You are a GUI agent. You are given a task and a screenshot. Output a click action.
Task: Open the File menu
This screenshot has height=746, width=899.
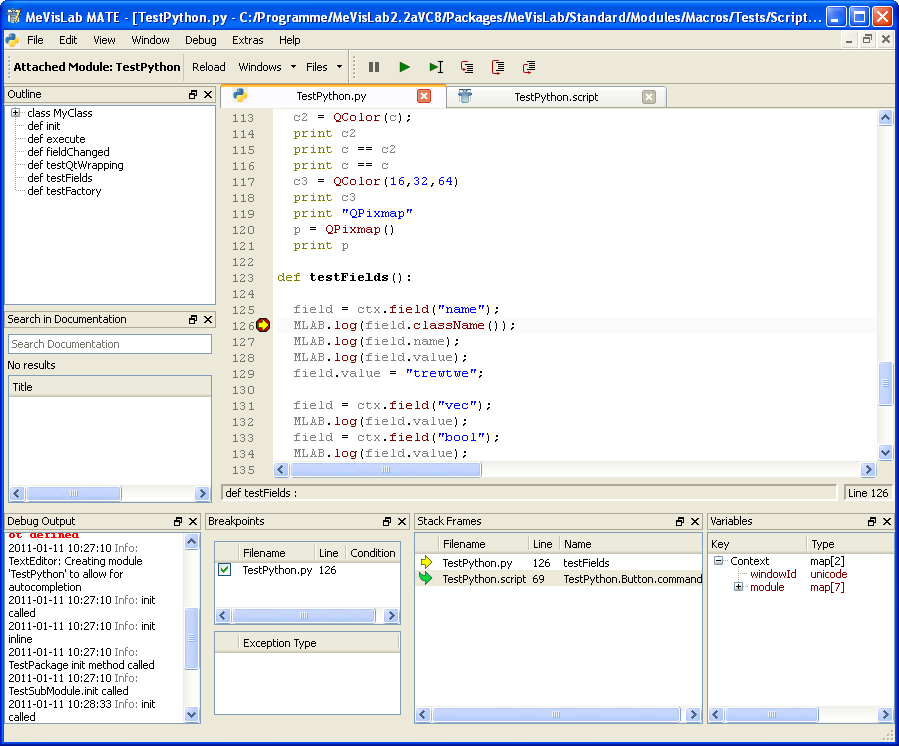click(35, 40)
